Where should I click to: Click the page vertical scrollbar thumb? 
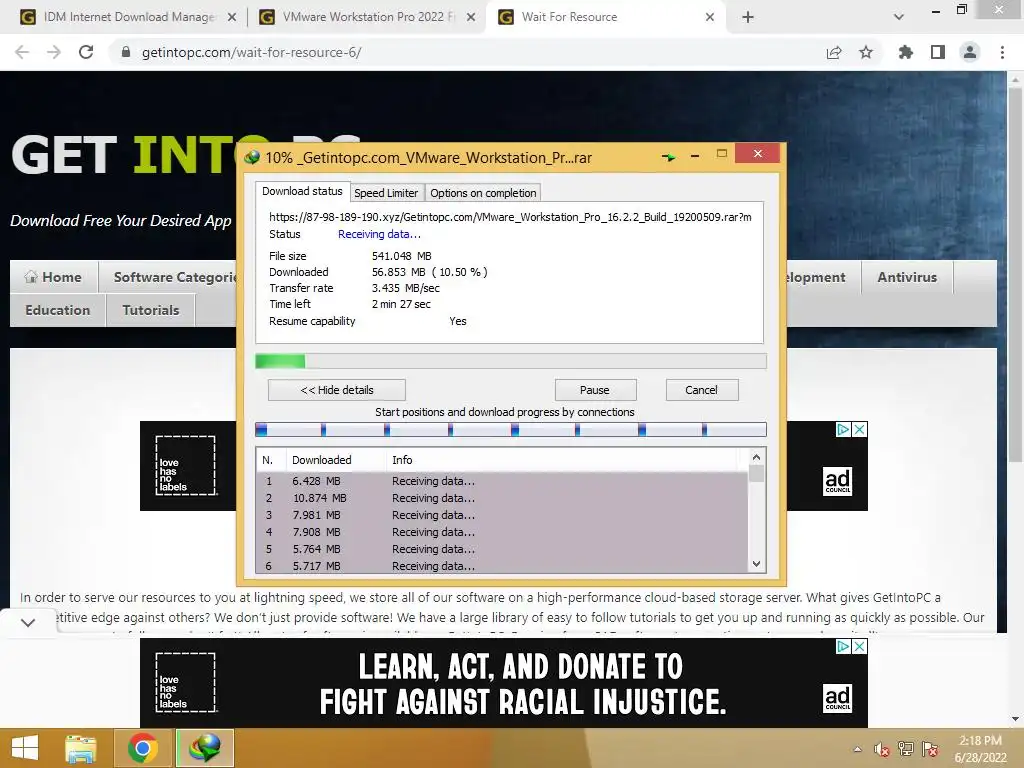click(x=1015, y=274)
